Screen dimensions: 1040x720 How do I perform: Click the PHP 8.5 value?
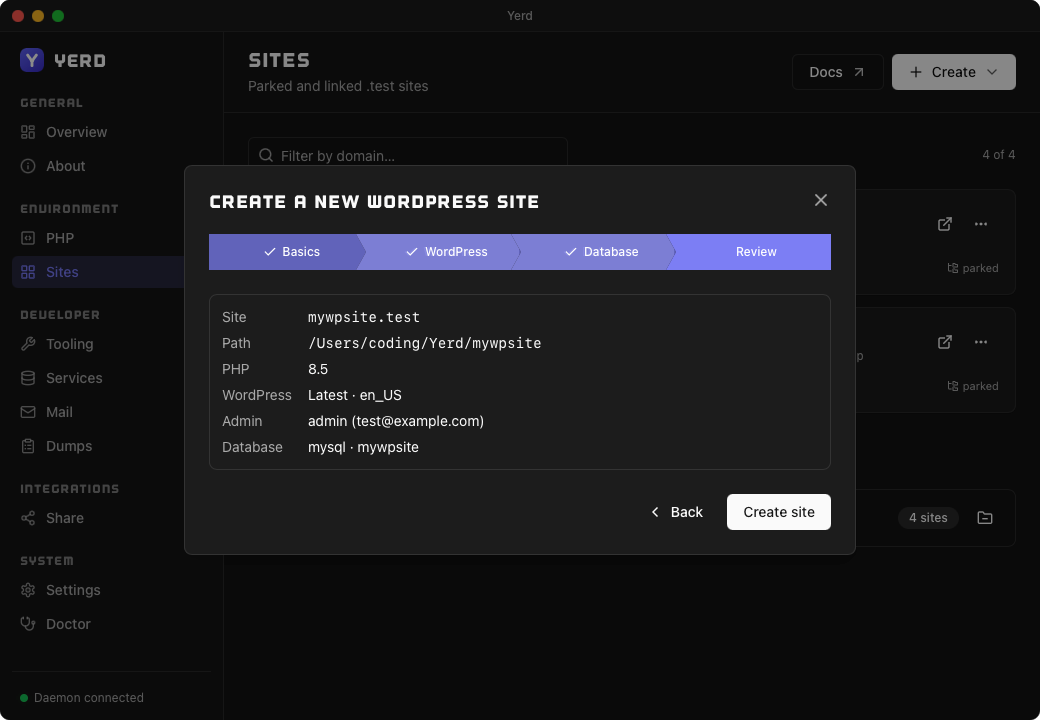[x=318, y=369]
